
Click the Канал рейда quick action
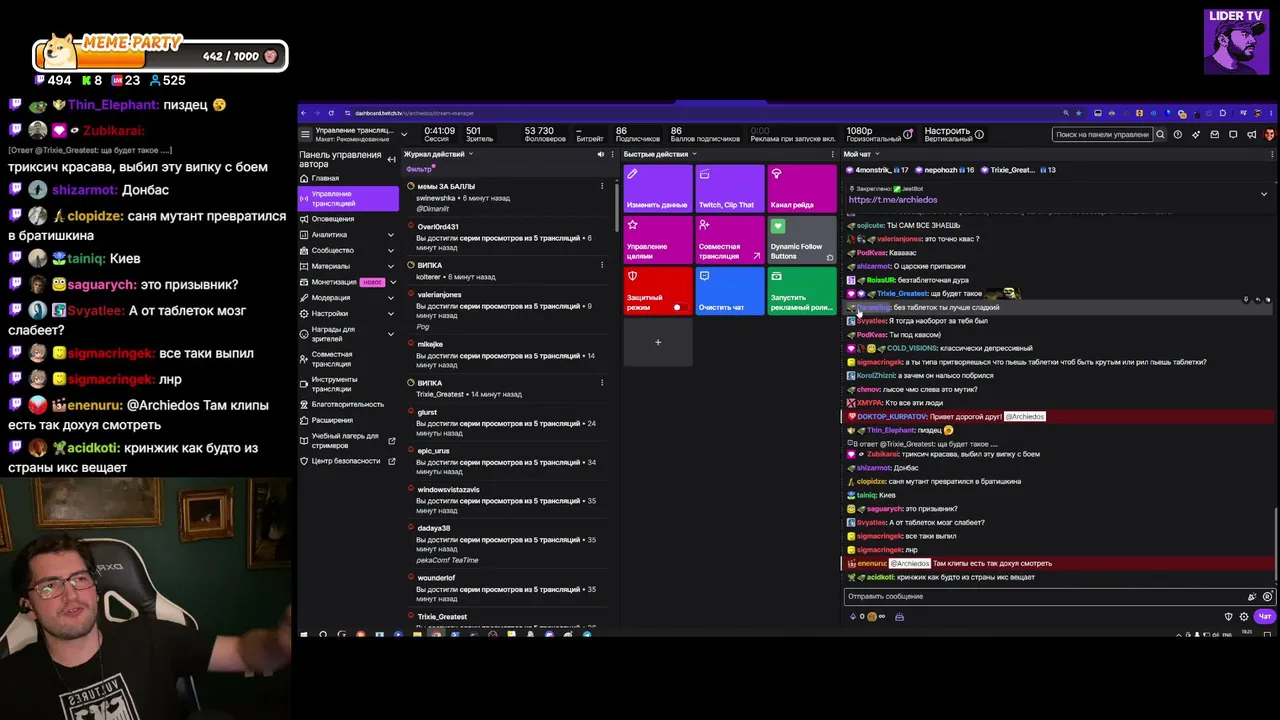coord(802,188)
